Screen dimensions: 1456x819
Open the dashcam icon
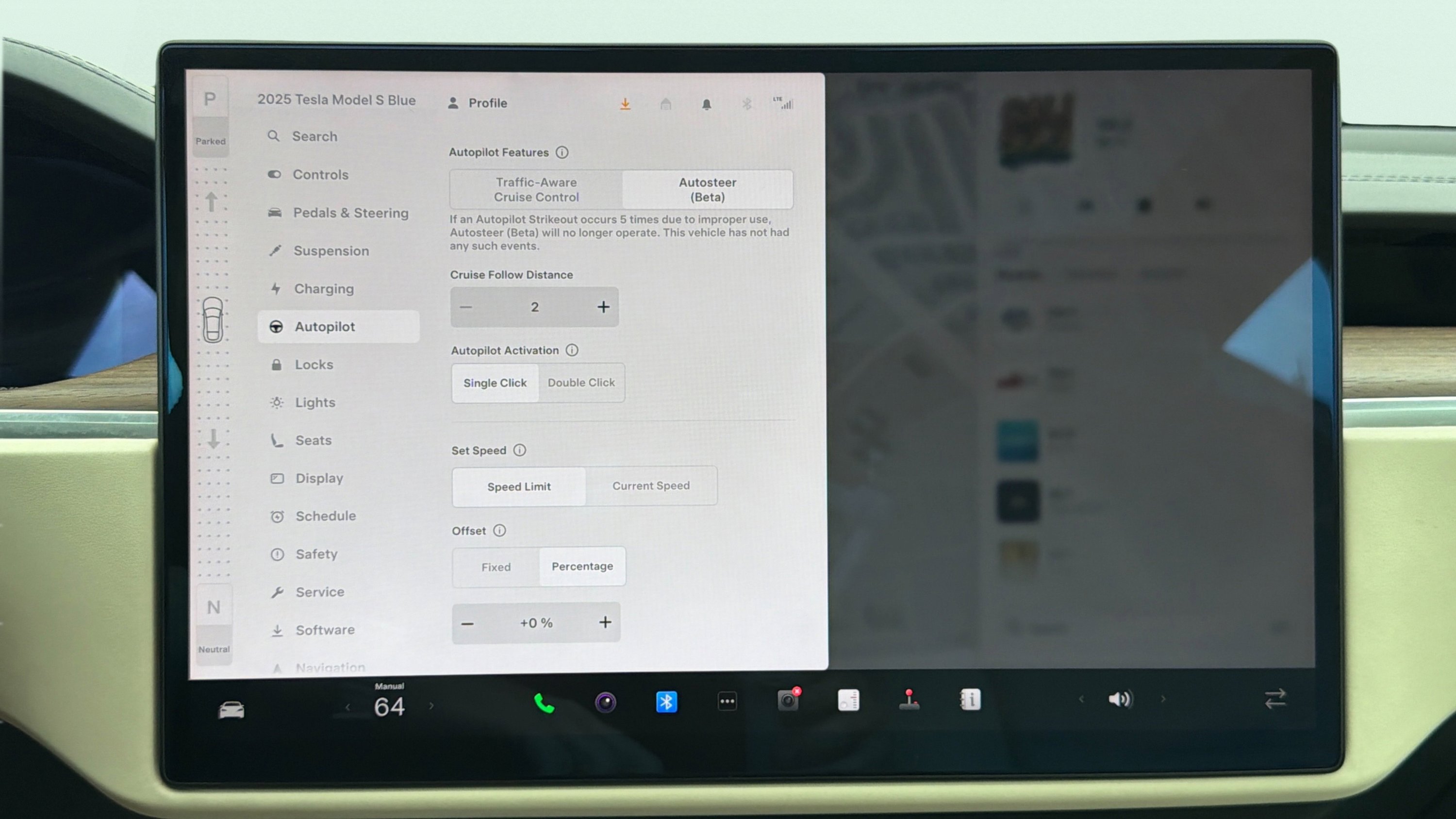tap(788, 701)
